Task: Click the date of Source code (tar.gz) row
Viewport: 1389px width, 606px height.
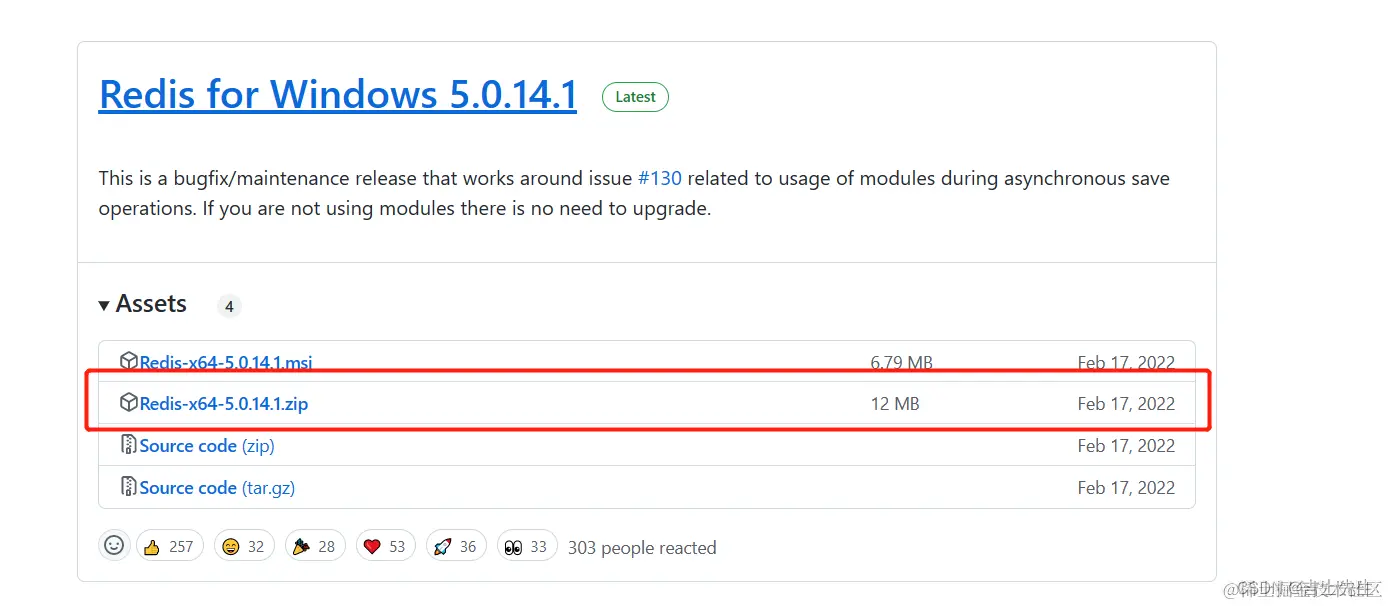Action: (x=1126, y=488)
